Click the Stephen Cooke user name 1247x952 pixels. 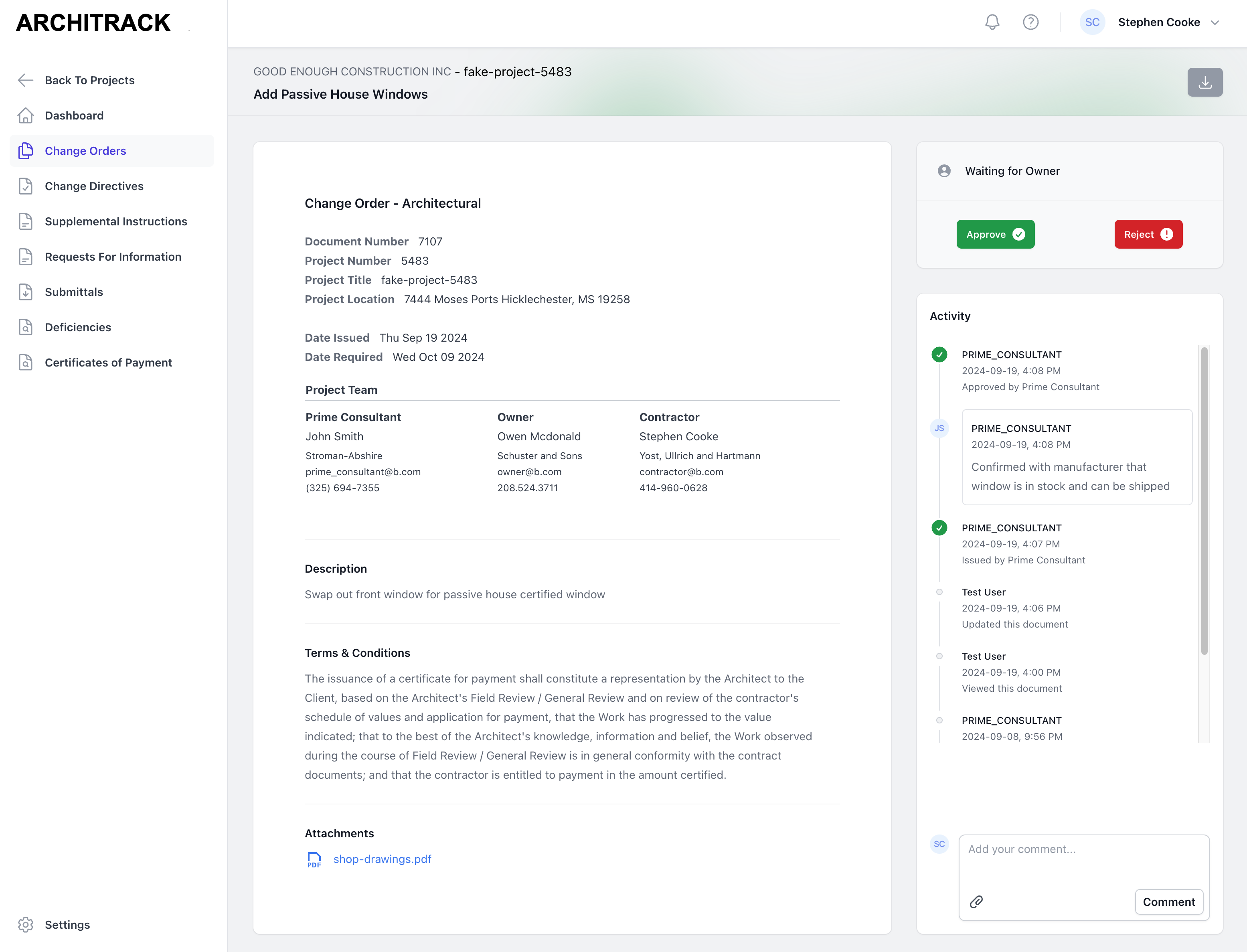[1159, 22]
